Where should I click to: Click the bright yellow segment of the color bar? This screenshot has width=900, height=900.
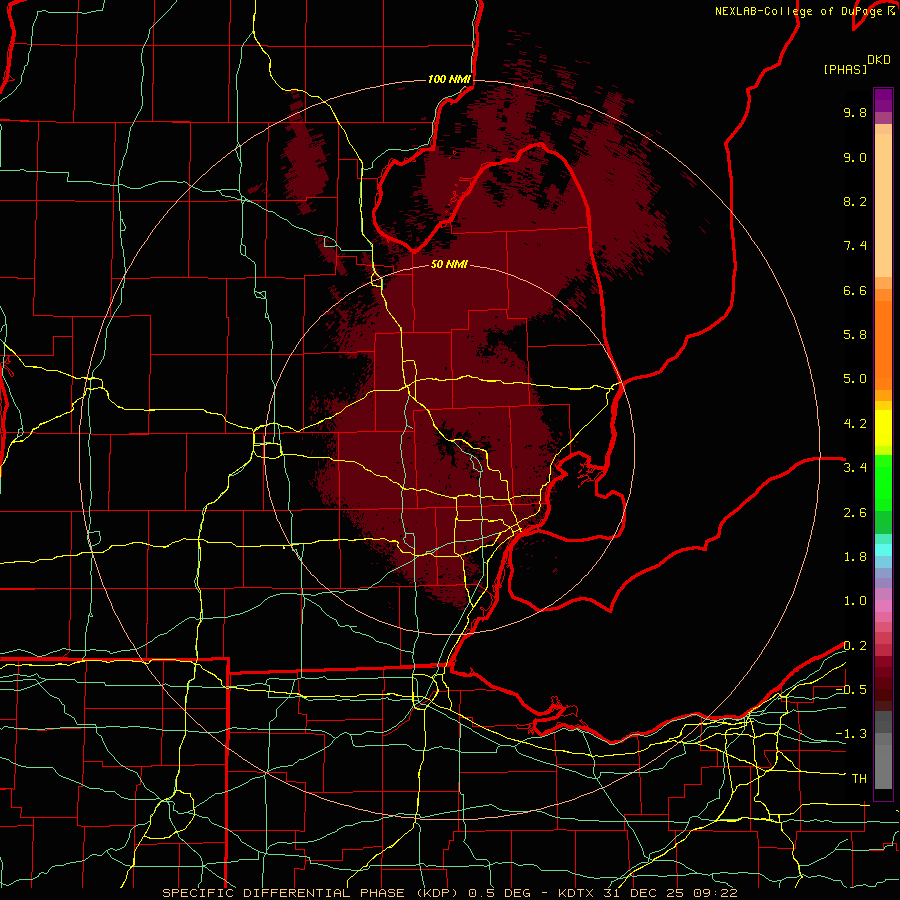[x=883, y=428]
